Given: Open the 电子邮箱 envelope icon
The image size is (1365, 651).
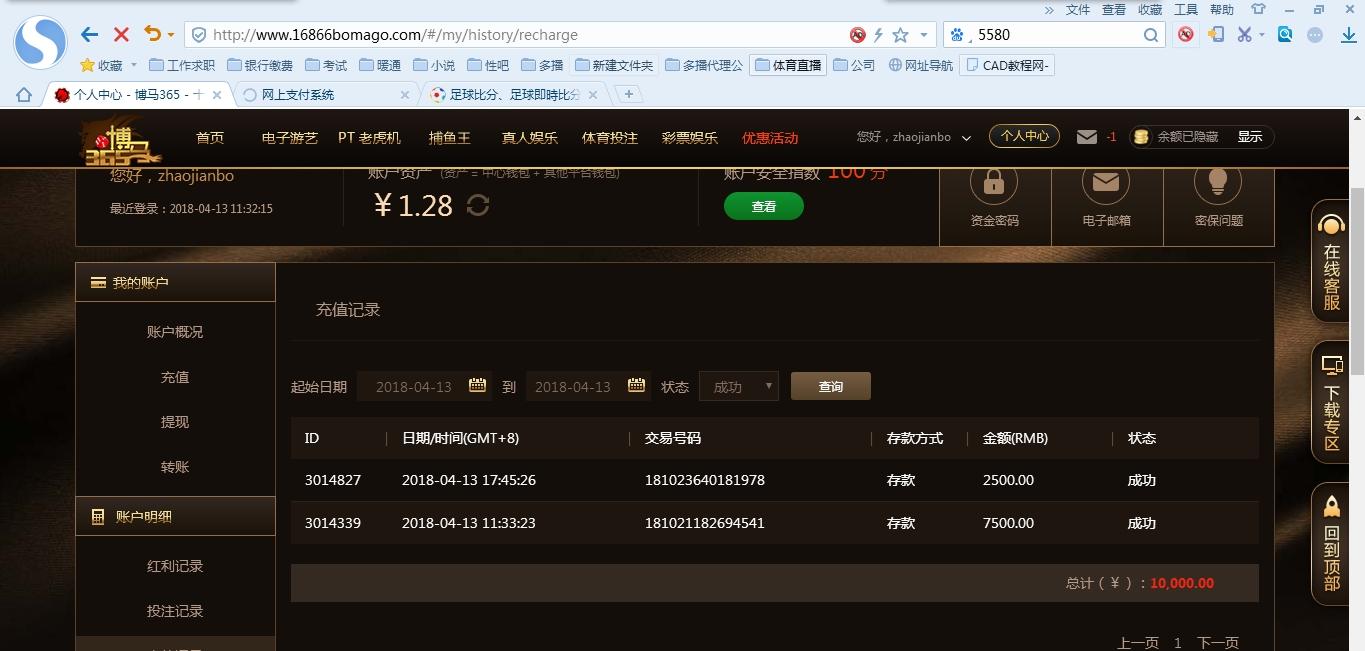Looking at the screenshot, I should pos(1106,184).
